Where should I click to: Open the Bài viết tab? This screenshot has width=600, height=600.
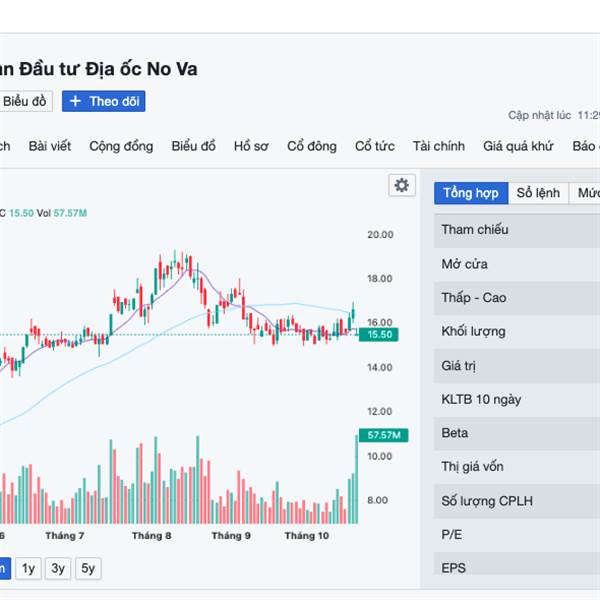tap(50, 146)
